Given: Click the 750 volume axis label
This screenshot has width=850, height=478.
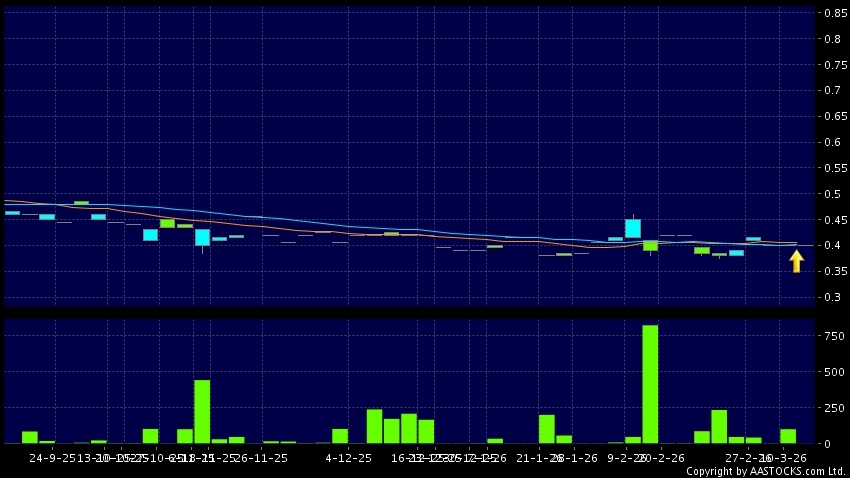Looking at the screenshot, I should [834, 336].
